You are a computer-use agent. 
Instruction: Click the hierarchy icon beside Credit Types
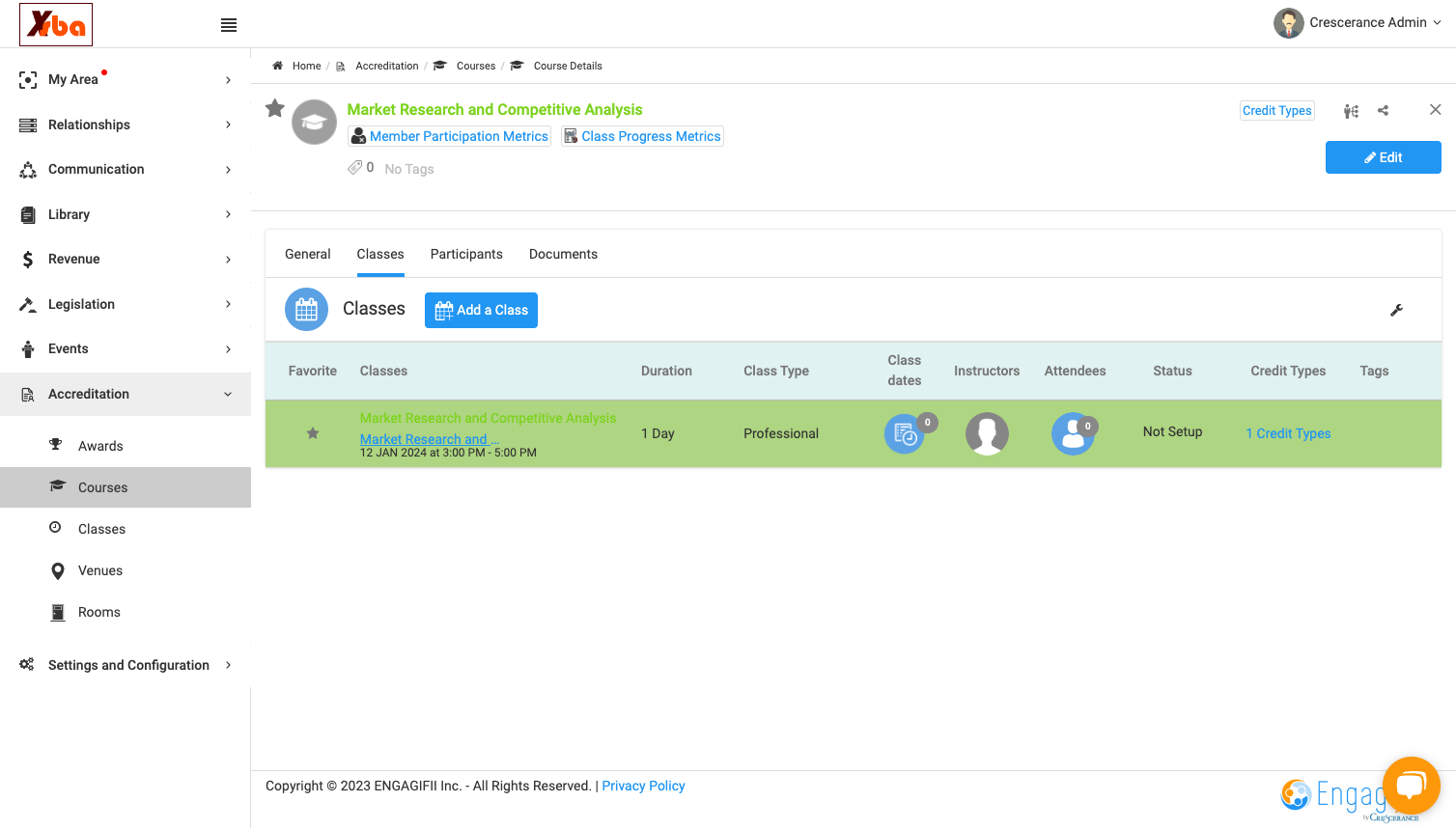click(1351, 111)
